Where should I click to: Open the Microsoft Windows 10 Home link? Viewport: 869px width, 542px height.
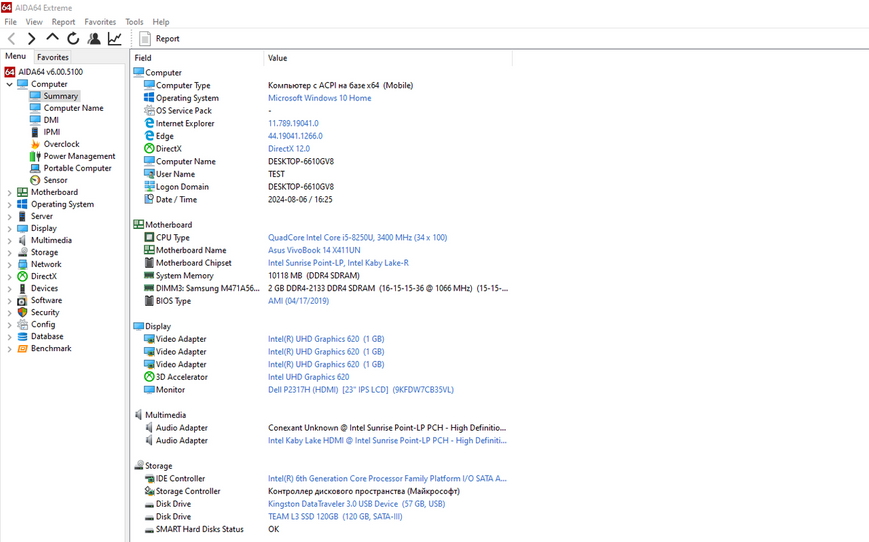point(320,98)
